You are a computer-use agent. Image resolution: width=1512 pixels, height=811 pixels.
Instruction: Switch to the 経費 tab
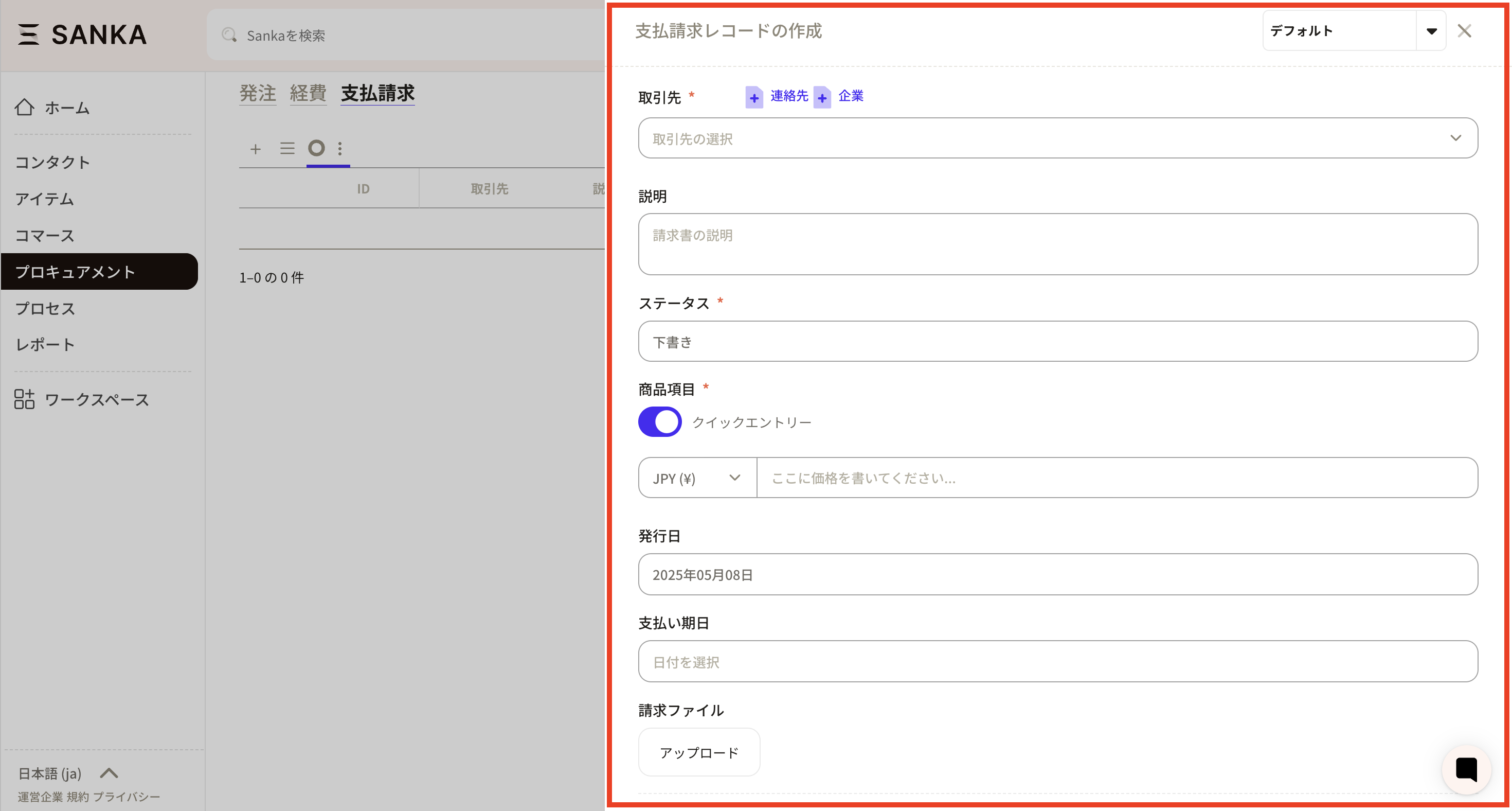[x=308, y=93]
